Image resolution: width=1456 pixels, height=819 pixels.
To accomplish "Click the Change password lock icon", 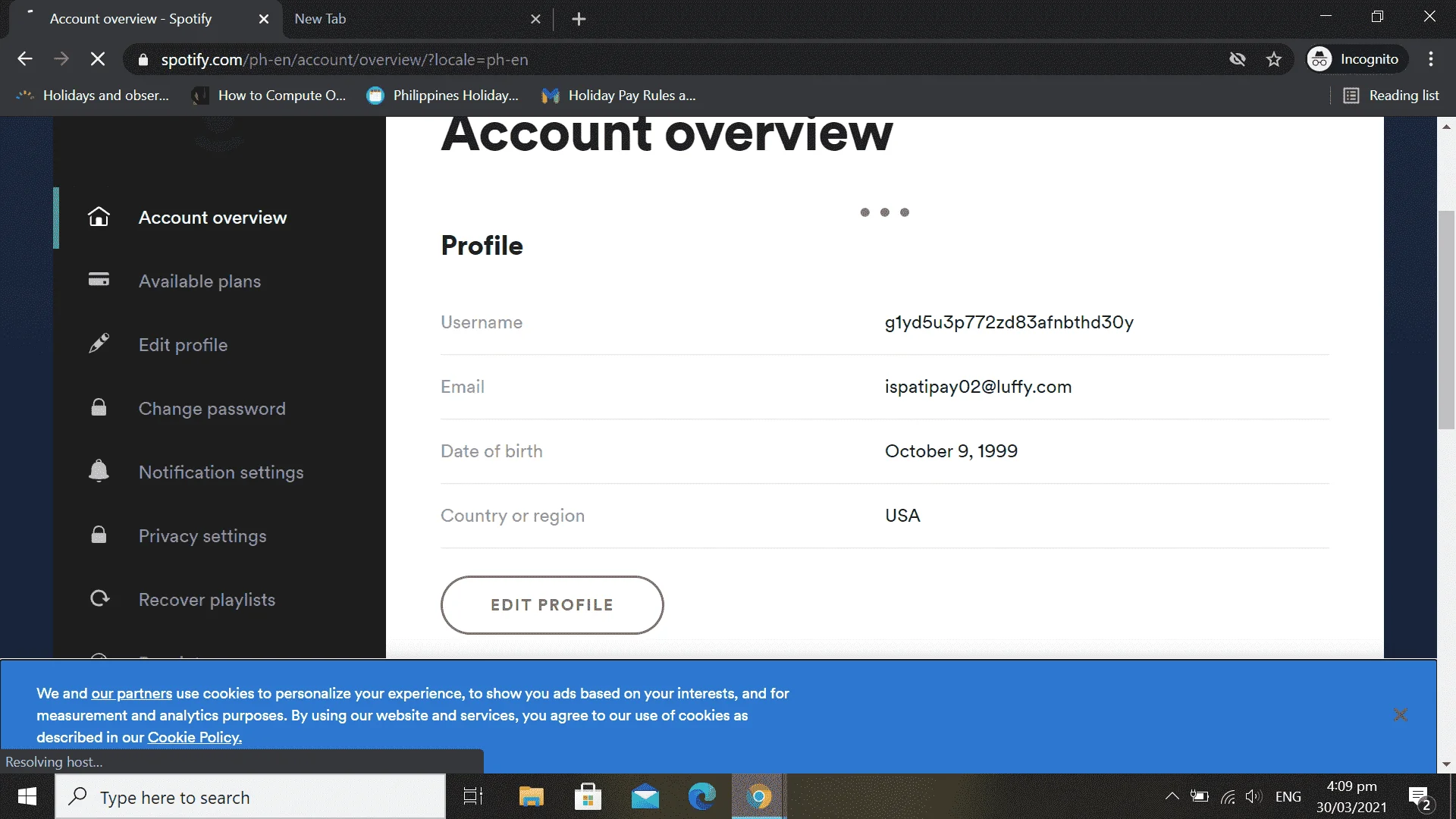I will click(99, 407).
